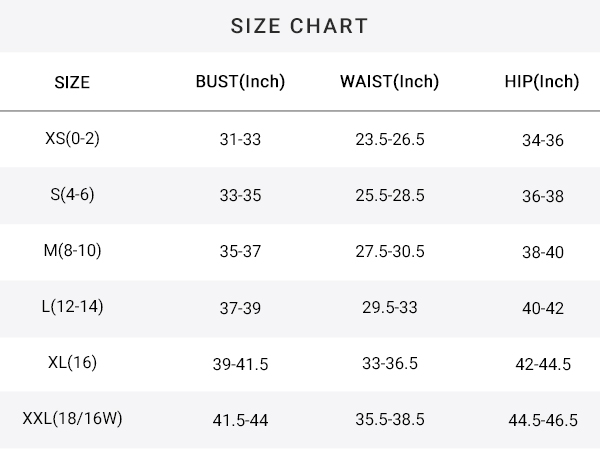
Task: Click the XL(16) size row label
Action: 72,362
